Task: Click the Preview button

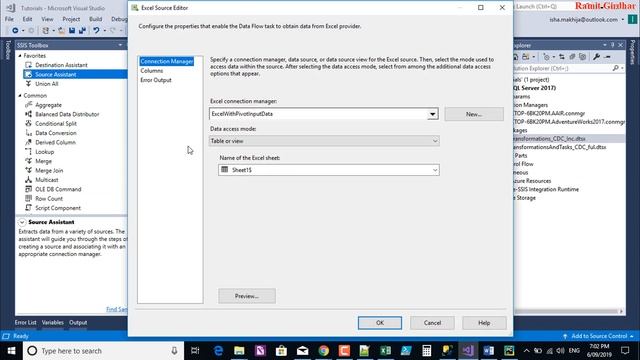Action: (247, 296)
